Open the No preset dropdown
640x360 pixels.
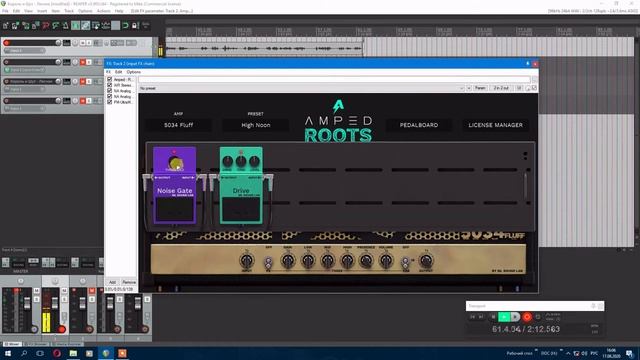pyautogui.click(x=301, y=88)
